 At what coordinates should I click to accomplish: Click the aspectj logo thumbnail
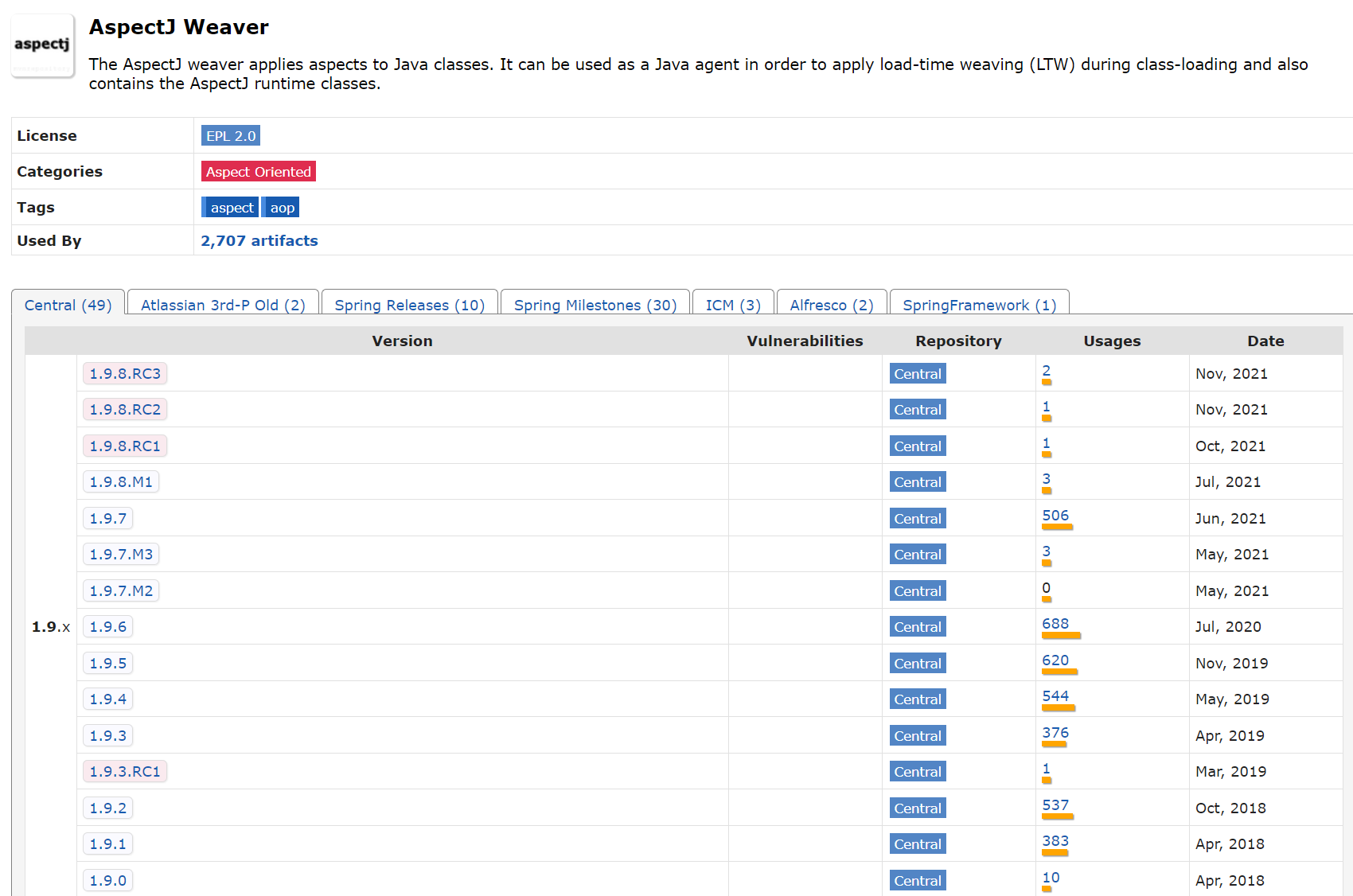tap(43, 45)
